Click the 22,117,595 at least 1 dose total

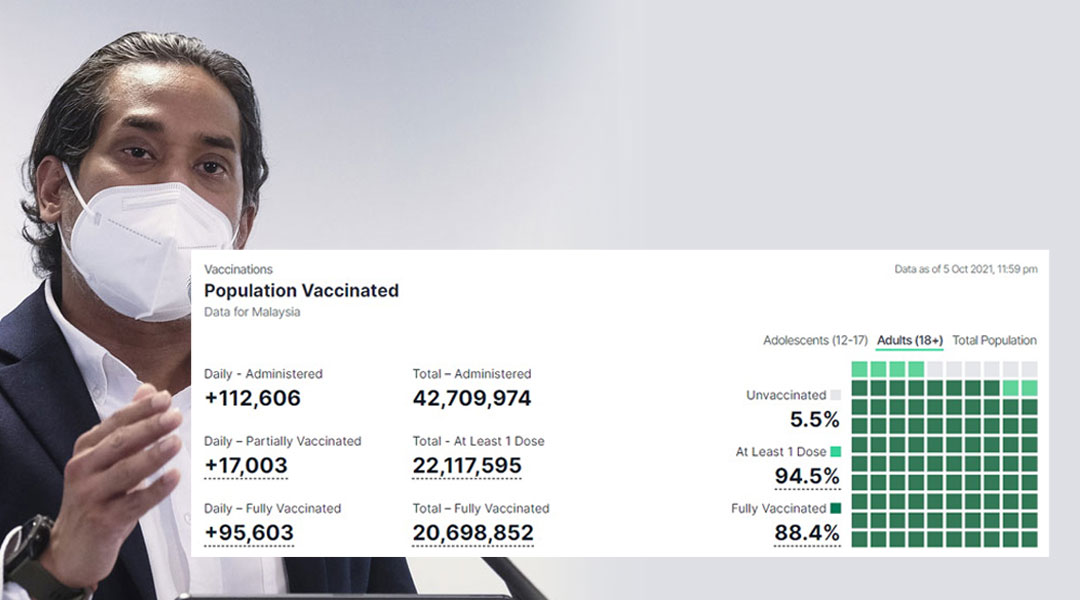(x=467, y=466)
